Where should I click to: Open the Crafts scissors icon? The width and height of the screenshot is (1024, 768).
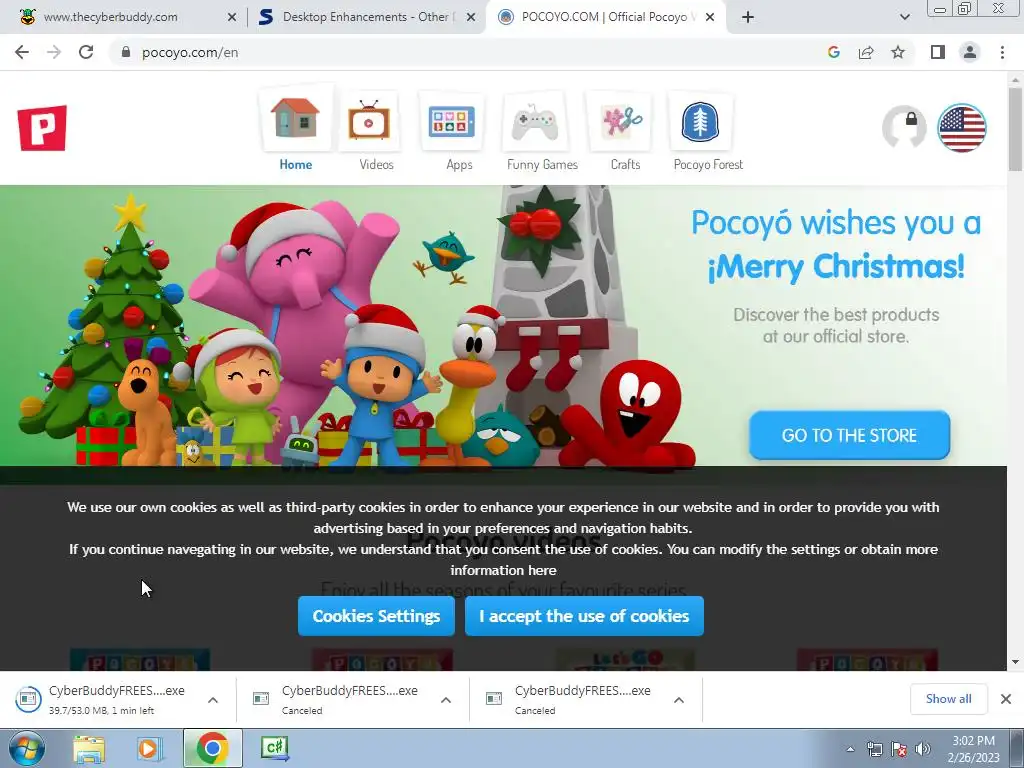[x=621, y=121]
